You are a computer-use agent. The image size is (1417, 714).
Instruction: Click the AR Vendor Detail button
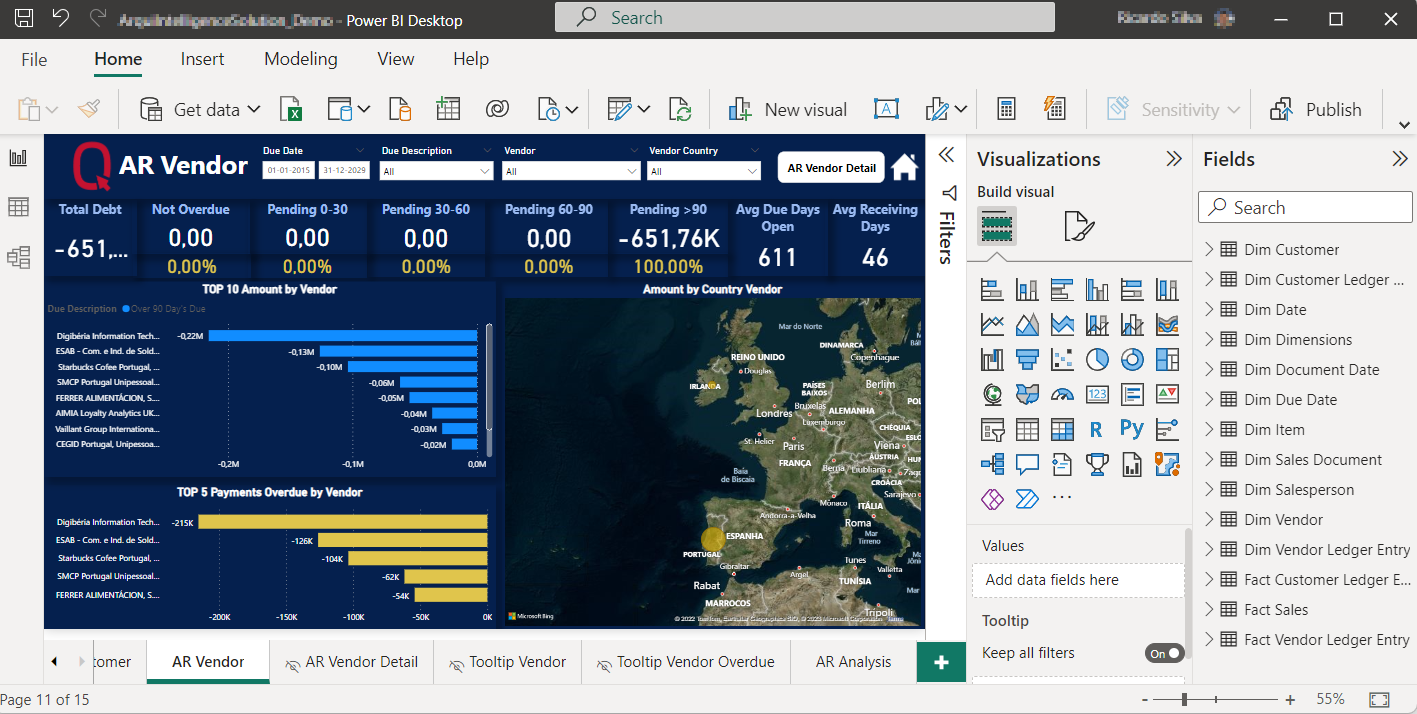click(x=831, y=168)
